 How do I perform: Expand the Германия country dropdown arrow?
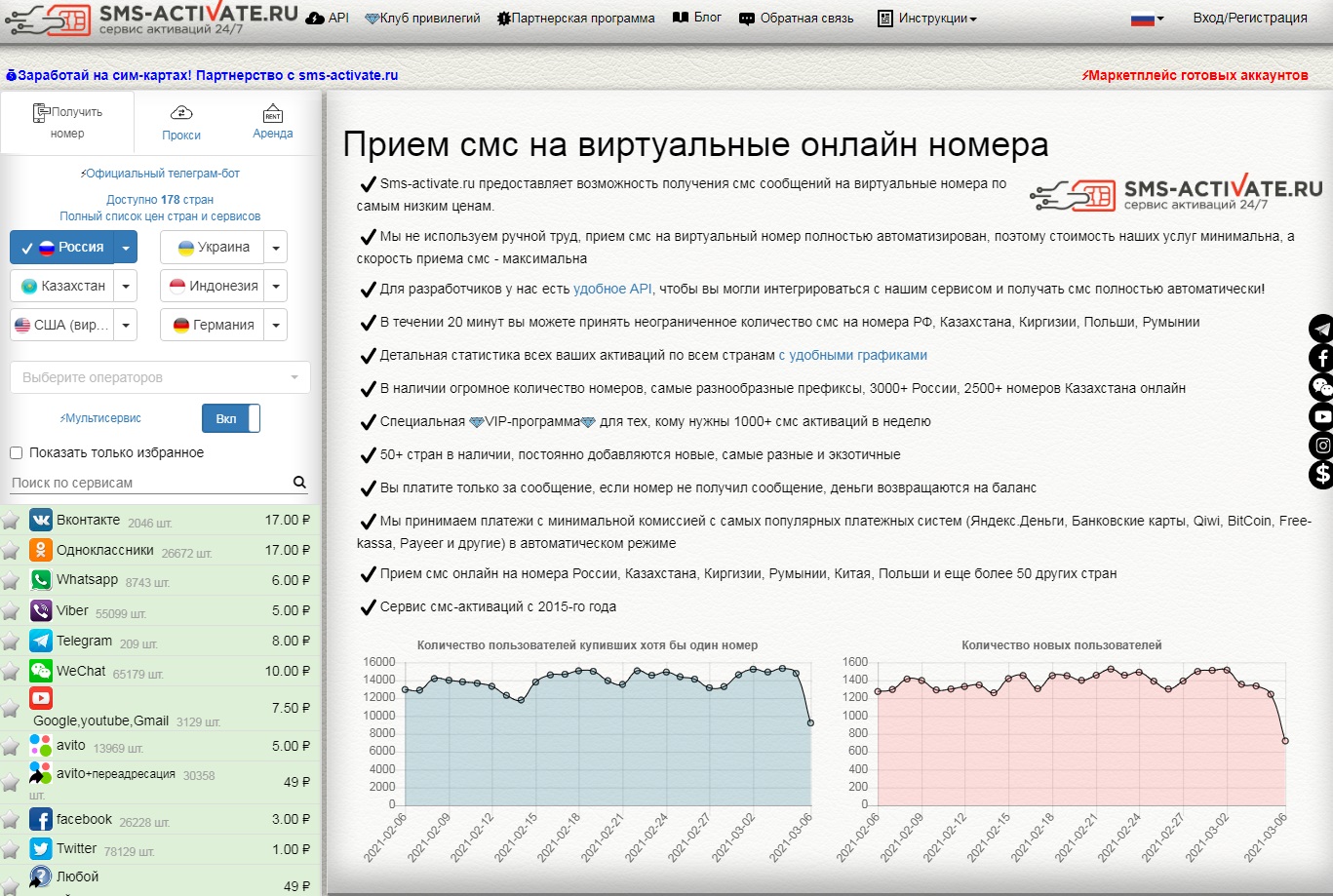(276, 326)
